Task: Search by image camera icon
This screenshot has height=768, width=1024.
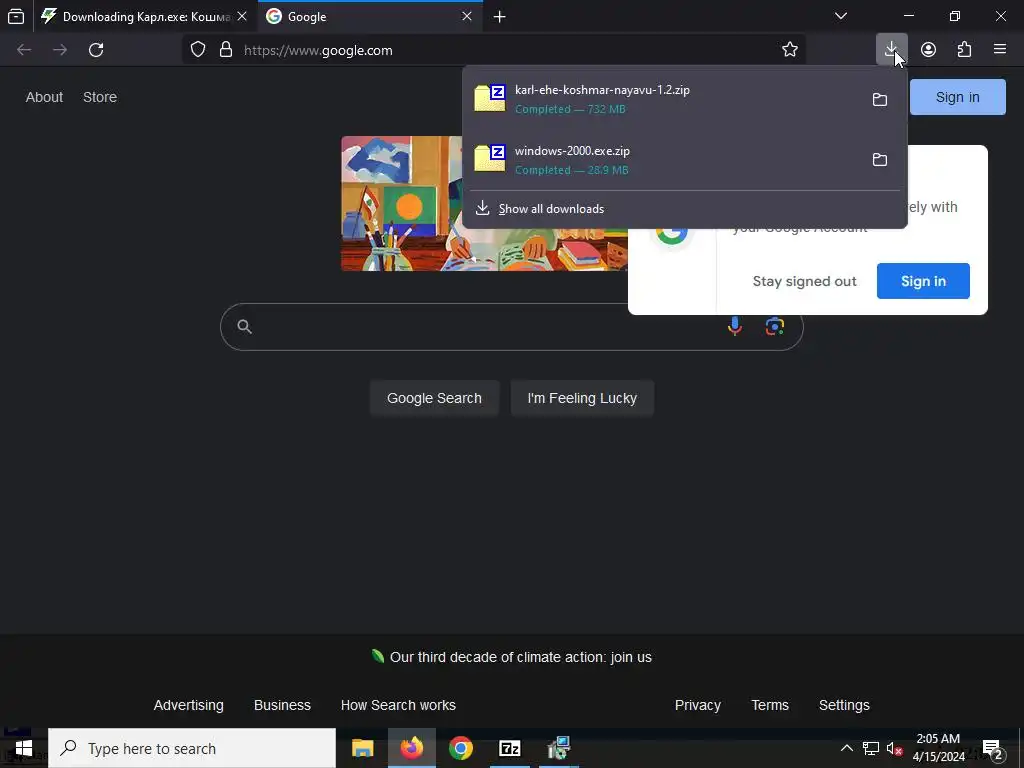Action: point(775,327)
